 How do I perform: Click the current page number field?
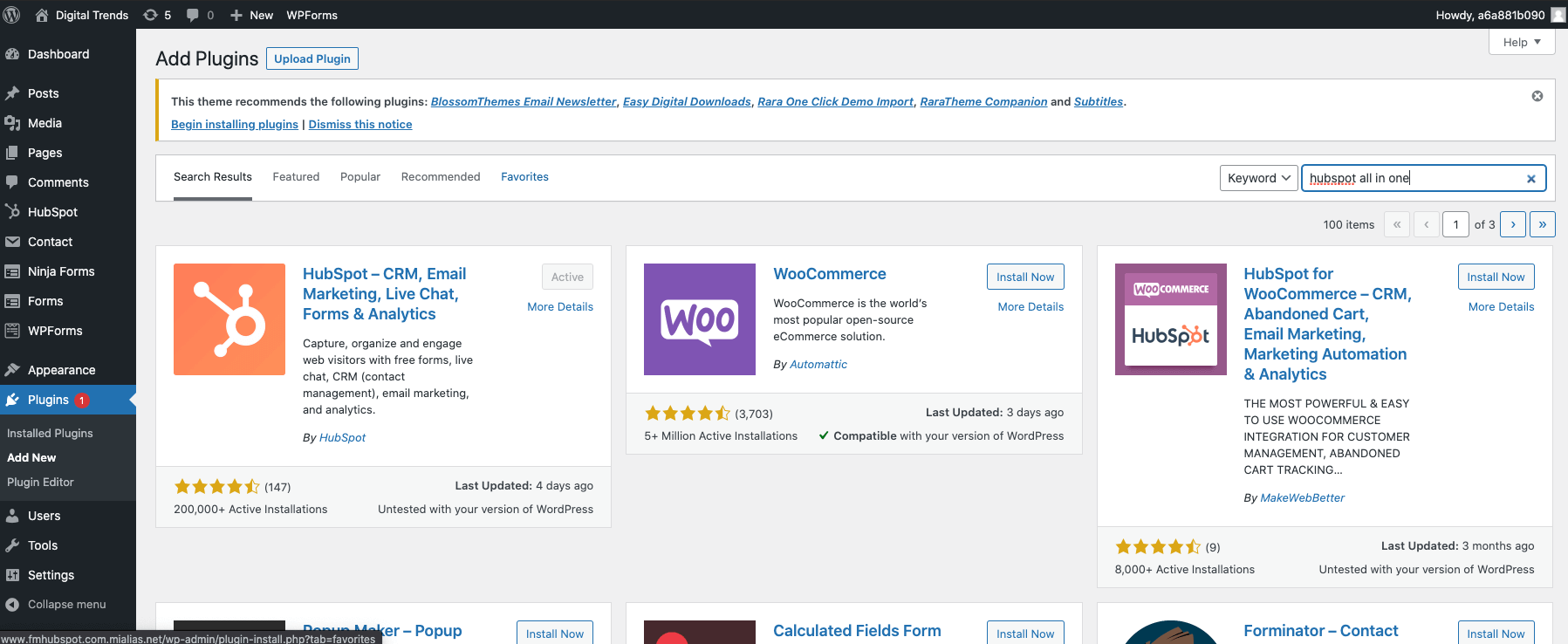pos(1455,224)
